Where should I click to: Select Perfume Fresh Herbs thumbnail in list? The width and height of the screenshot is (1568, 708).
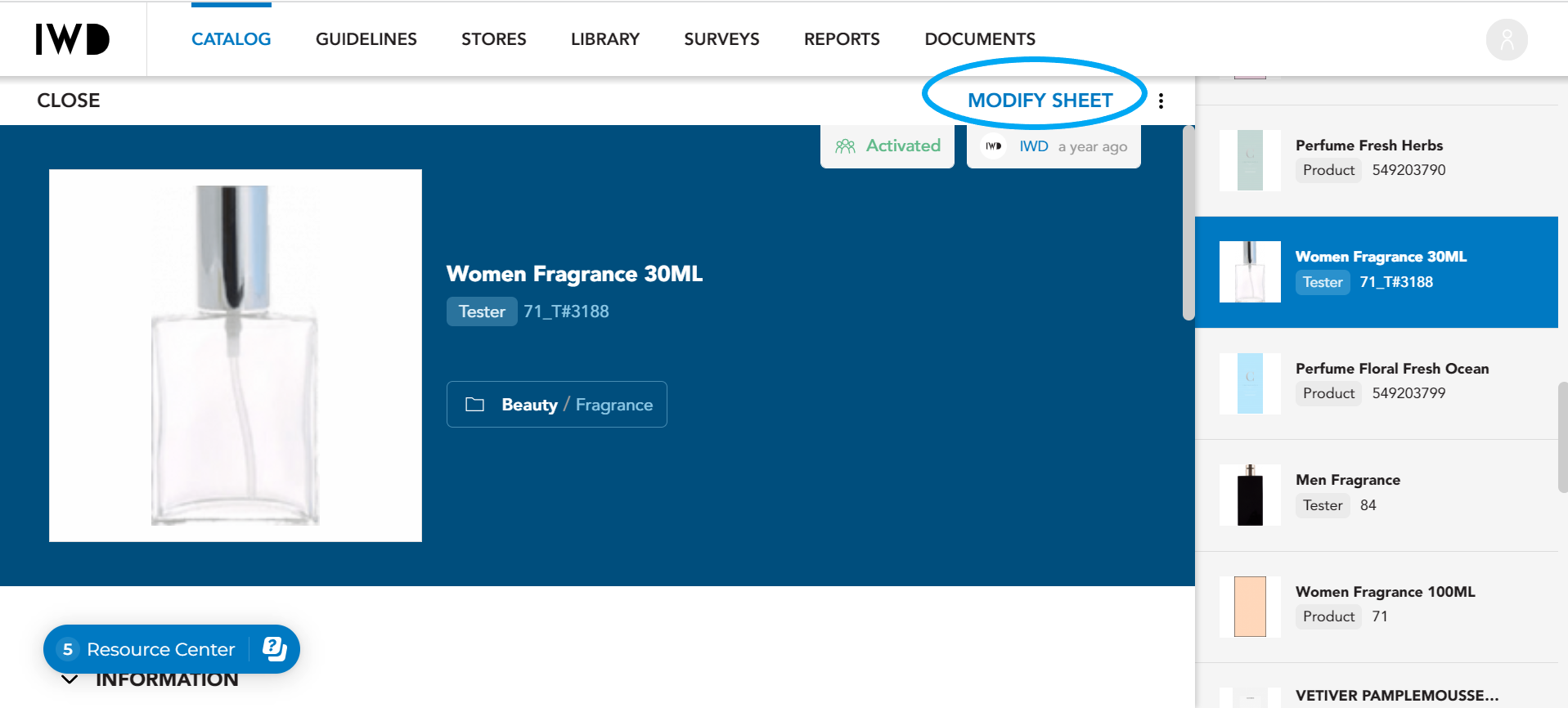click(x=1250, y=160)
